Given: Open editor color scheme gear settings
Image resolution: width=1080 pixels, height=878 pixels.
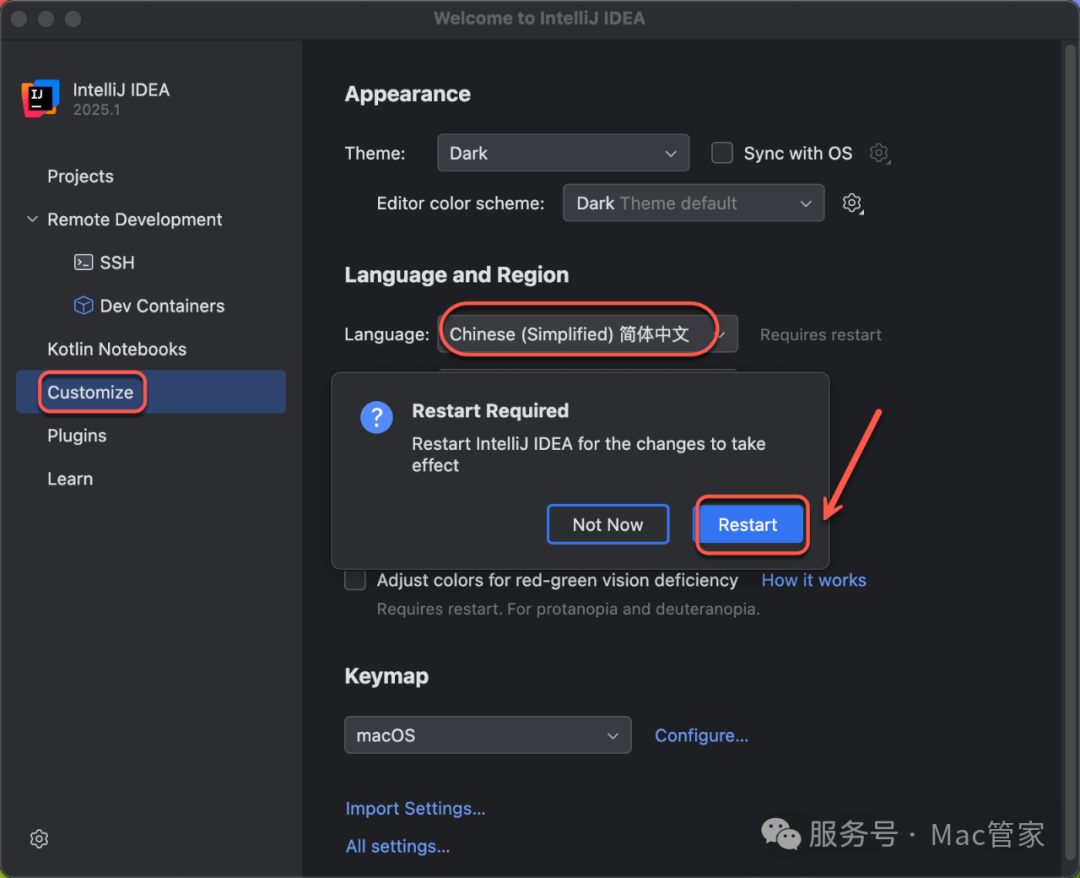Looking at the screenshot, I should point(852,203).
